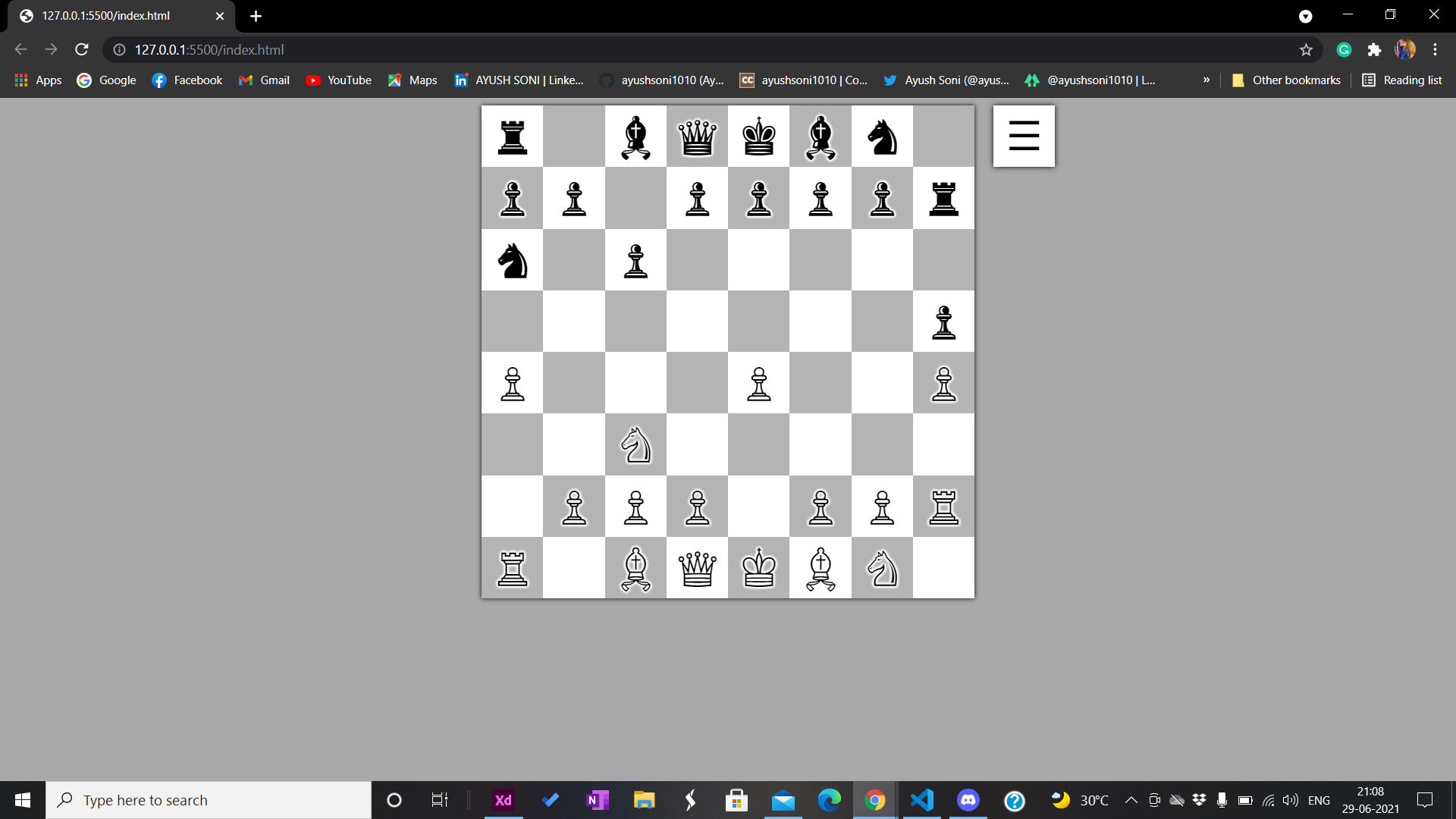1456x819 pixels.
Task: Open the hamburger menu beside the chessboard
Action: coord(1024,136)
